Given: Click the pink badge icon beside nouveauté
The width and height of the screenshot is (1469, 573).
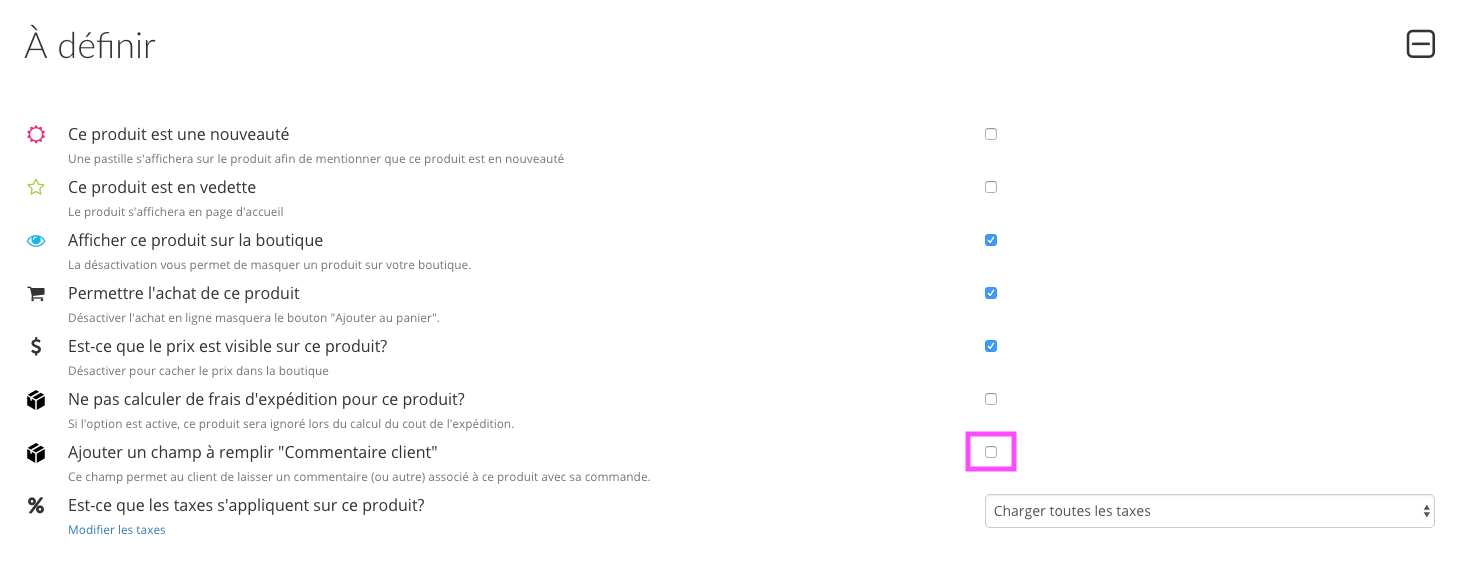Looking at the screenshot, I should 36,134.
